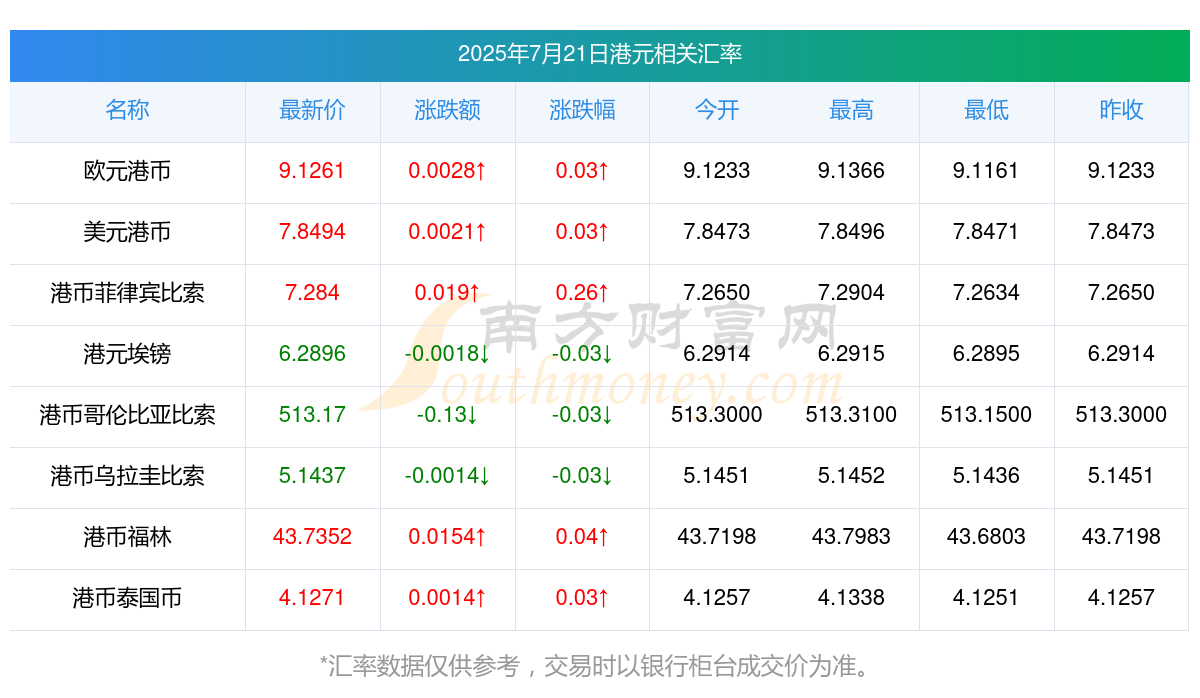Select the 今开 column header

click(x=717, y=110)
